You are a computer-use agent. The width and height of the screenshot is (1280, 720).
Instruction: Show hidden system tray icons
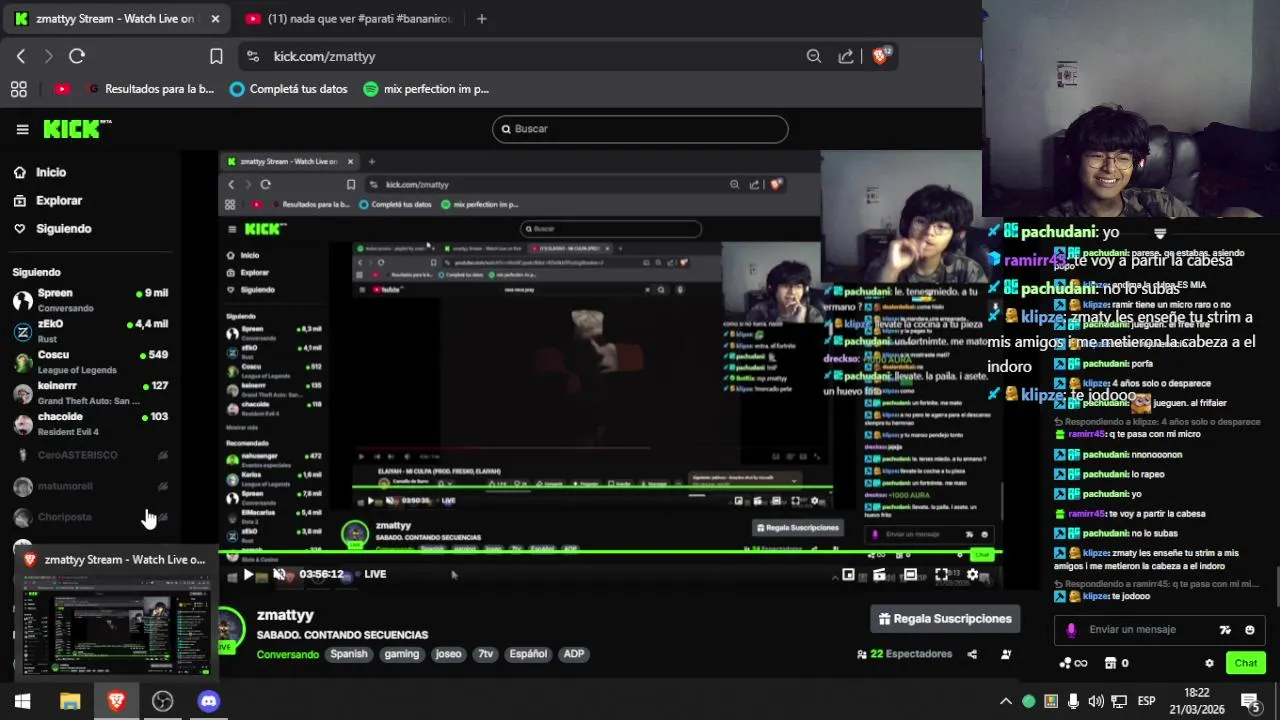[x=1006, y=701]
